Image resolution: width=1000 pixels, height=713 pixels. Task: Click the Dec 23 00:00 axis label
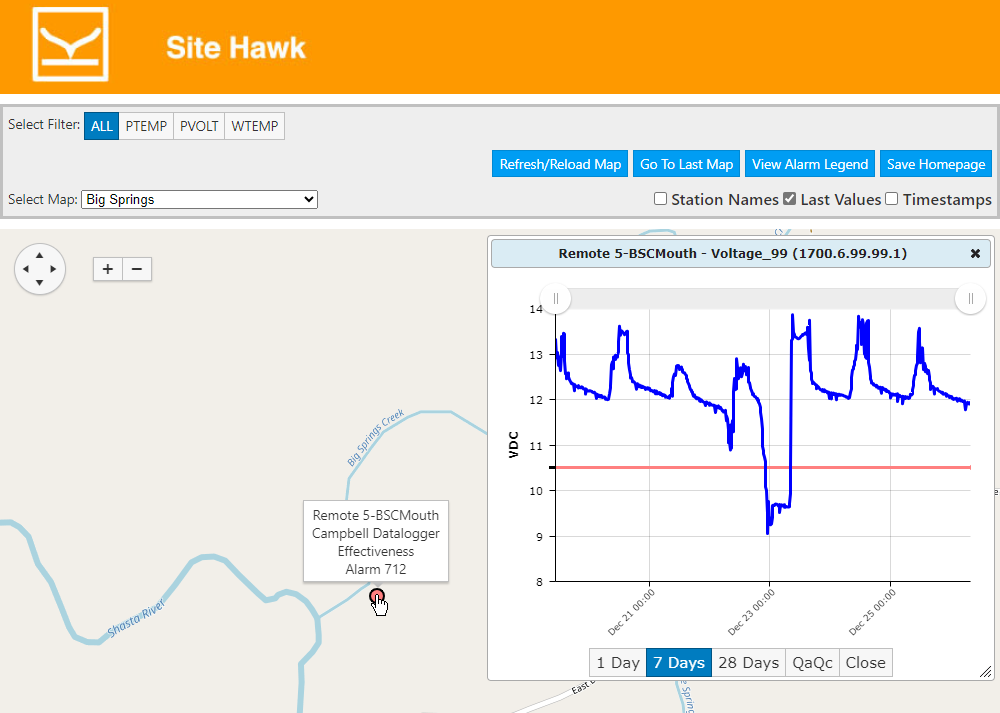(751, 612)
